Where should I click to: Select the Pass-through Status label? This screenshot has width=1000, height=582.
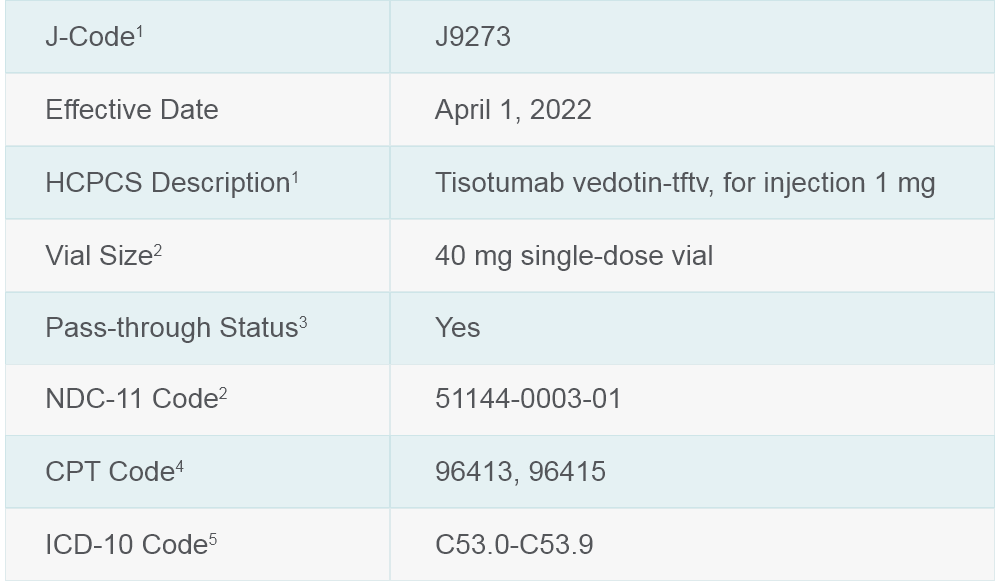[x=171, y=328]
